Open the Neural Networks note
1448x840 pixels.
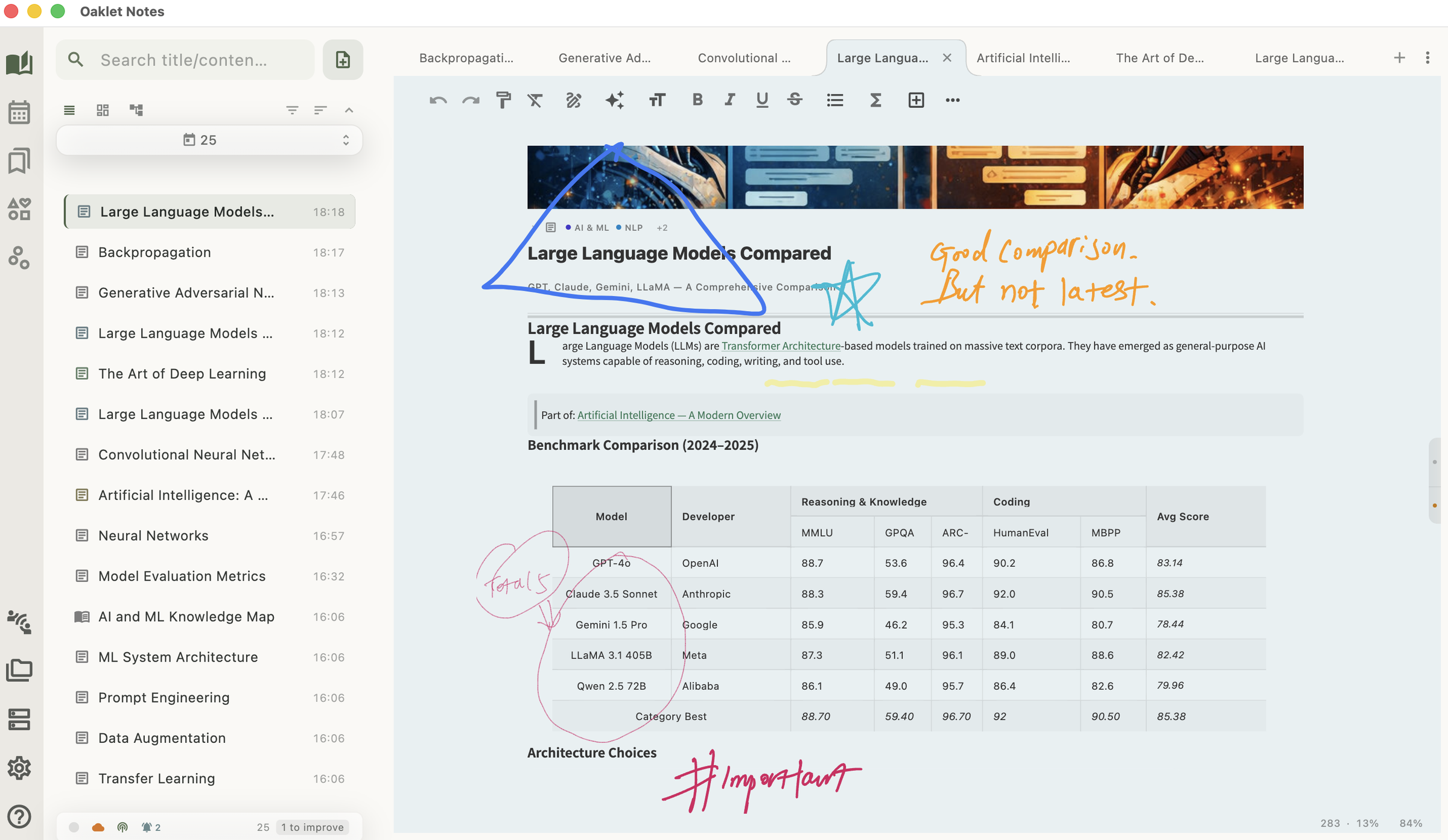click(x=210, y=535)
